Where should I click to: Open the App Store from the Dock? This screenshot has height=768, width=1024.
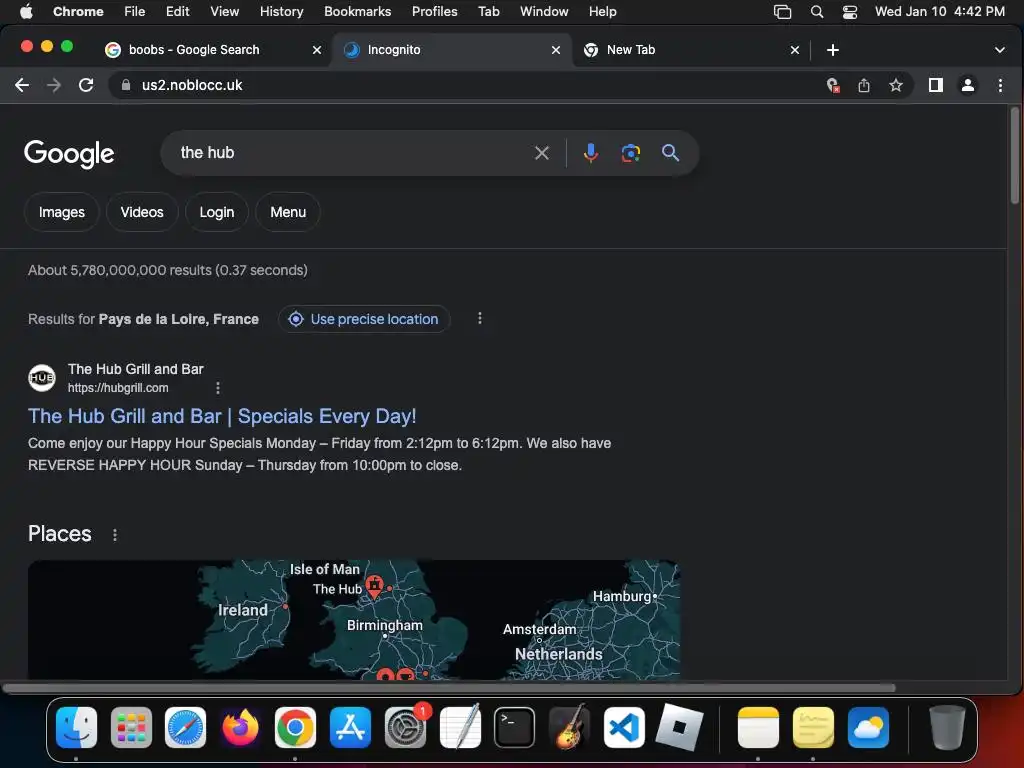350,727
